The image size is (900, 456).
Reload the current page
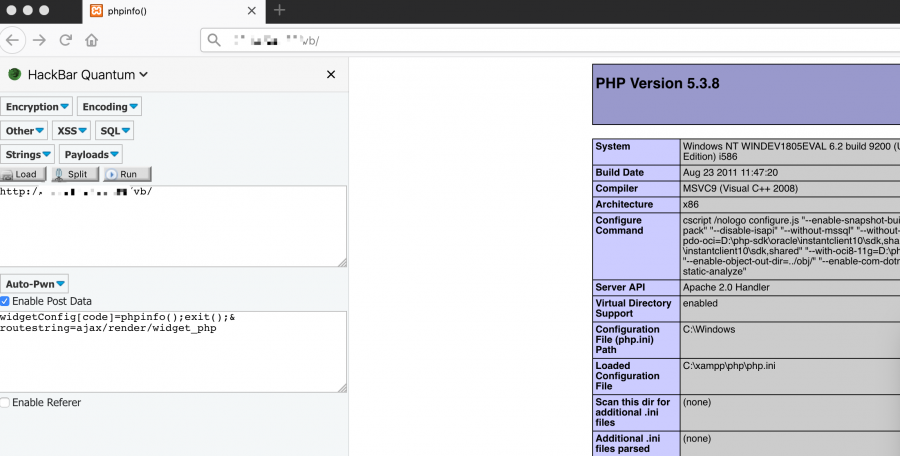point(66,40)
